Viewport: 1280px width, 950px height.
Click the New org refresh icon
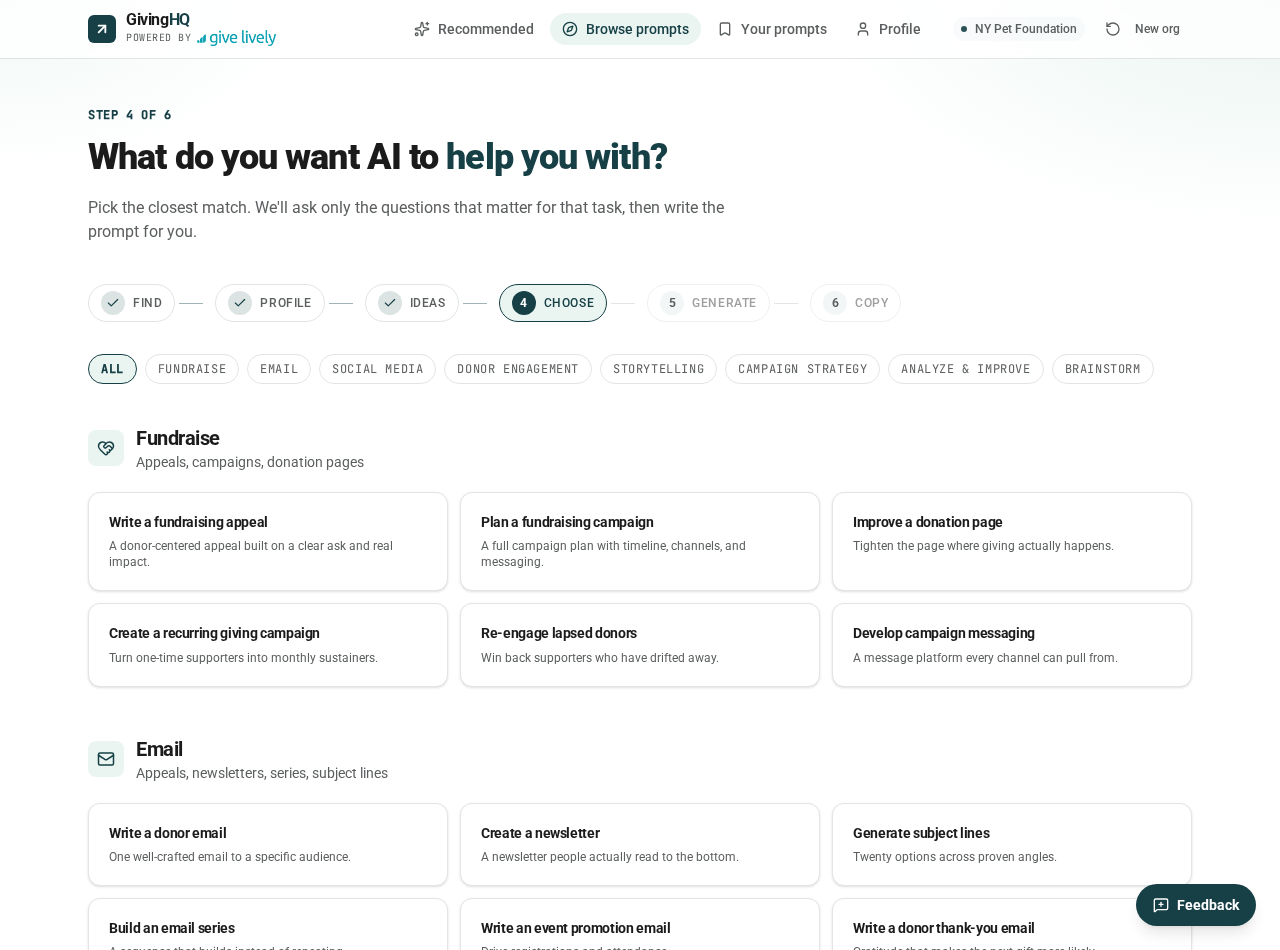[x=1113, y=29]
